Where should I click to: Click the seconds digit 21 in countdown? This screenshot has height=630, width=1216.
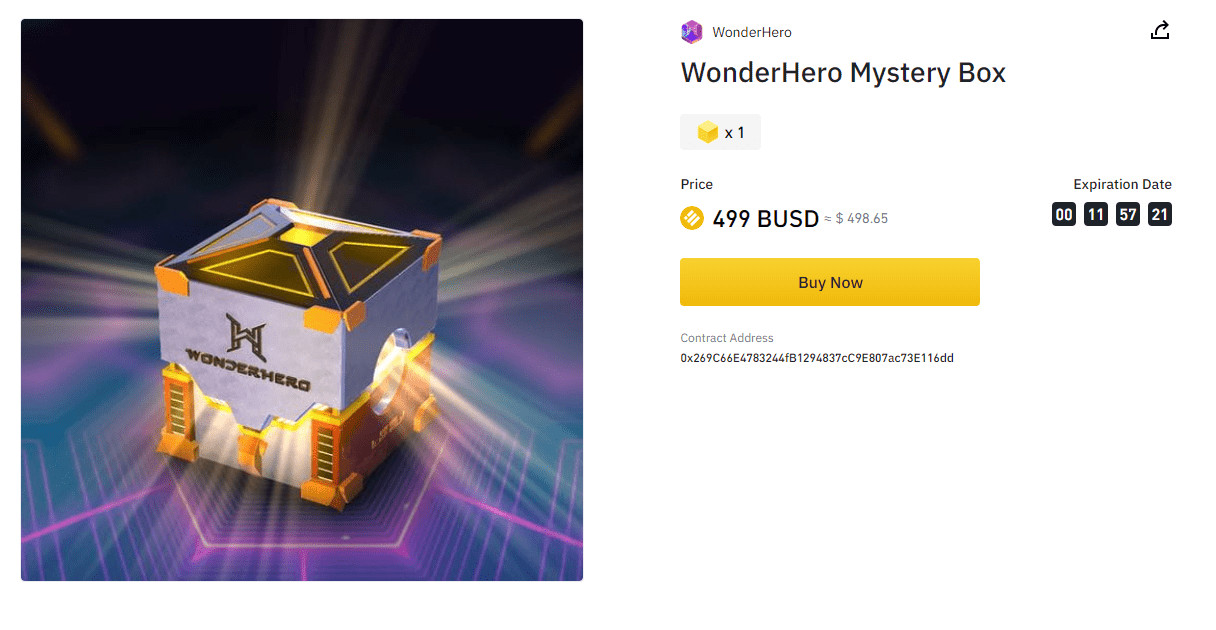[1160, 214]
